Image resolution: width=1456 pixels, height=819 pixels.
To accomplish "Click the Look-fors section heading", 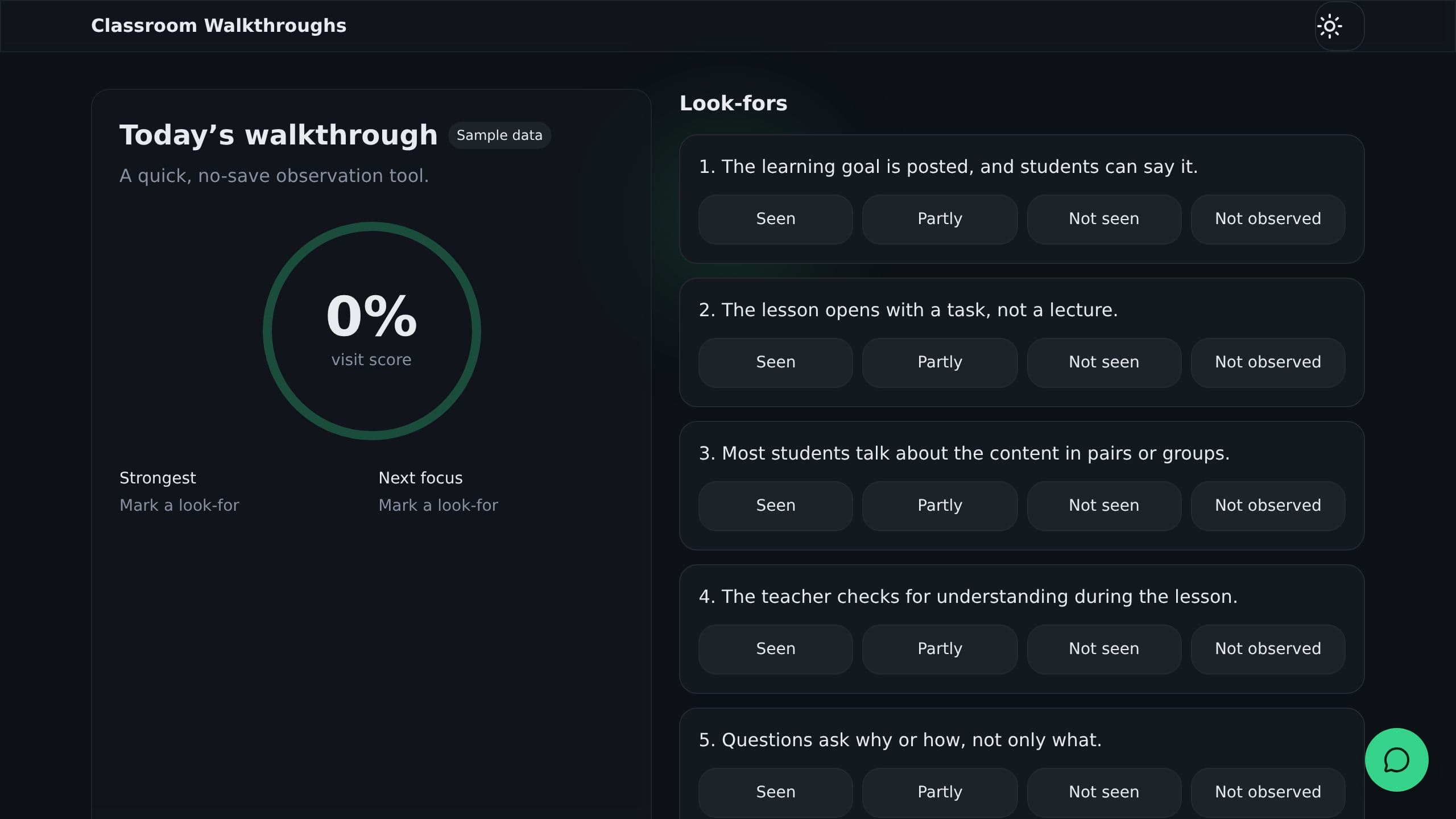I will [x=733, y=104].
